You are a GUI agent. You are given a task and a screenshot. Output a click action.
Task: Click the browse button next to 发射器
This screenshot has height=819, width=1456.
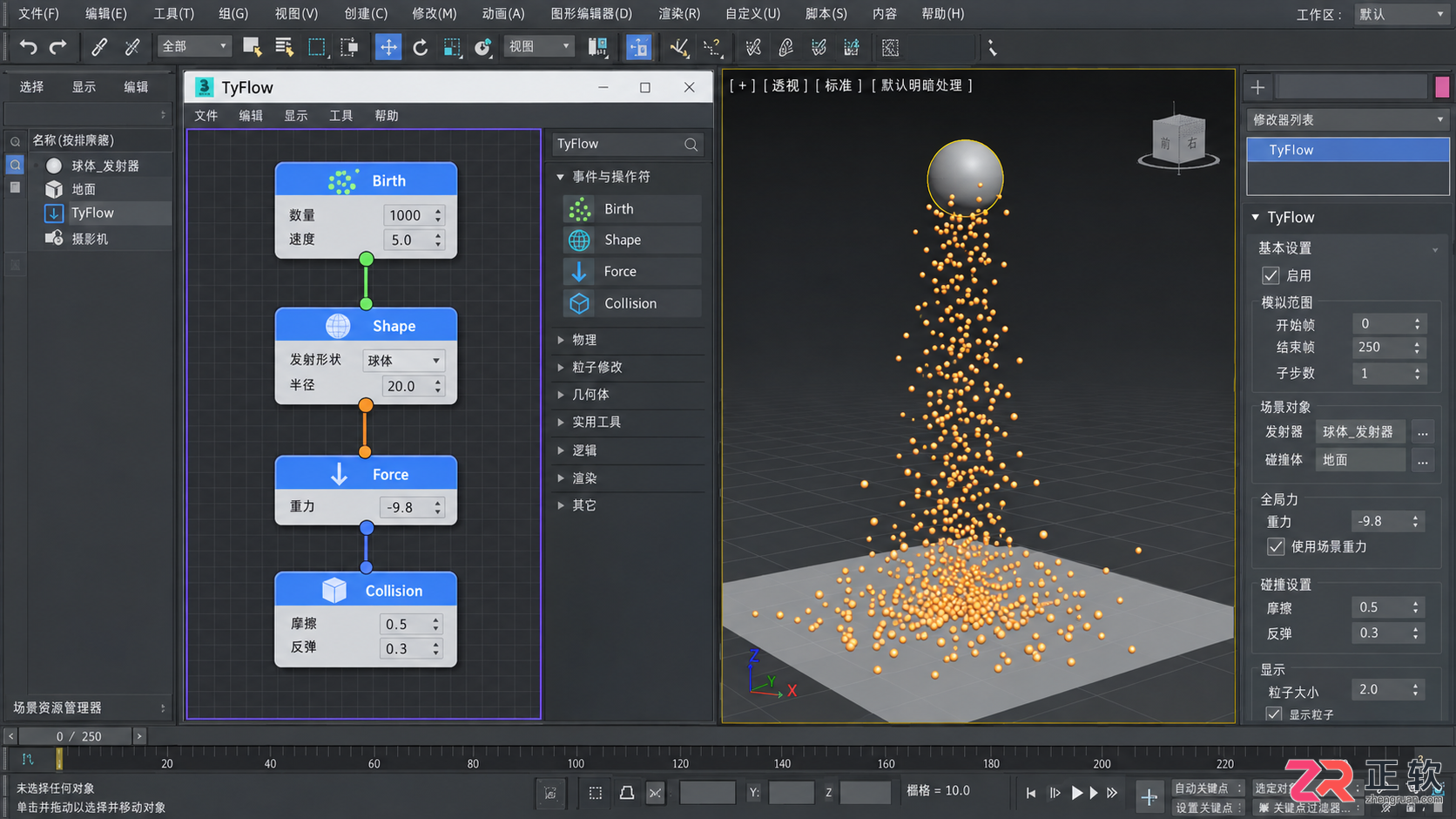click(1423, 432)
